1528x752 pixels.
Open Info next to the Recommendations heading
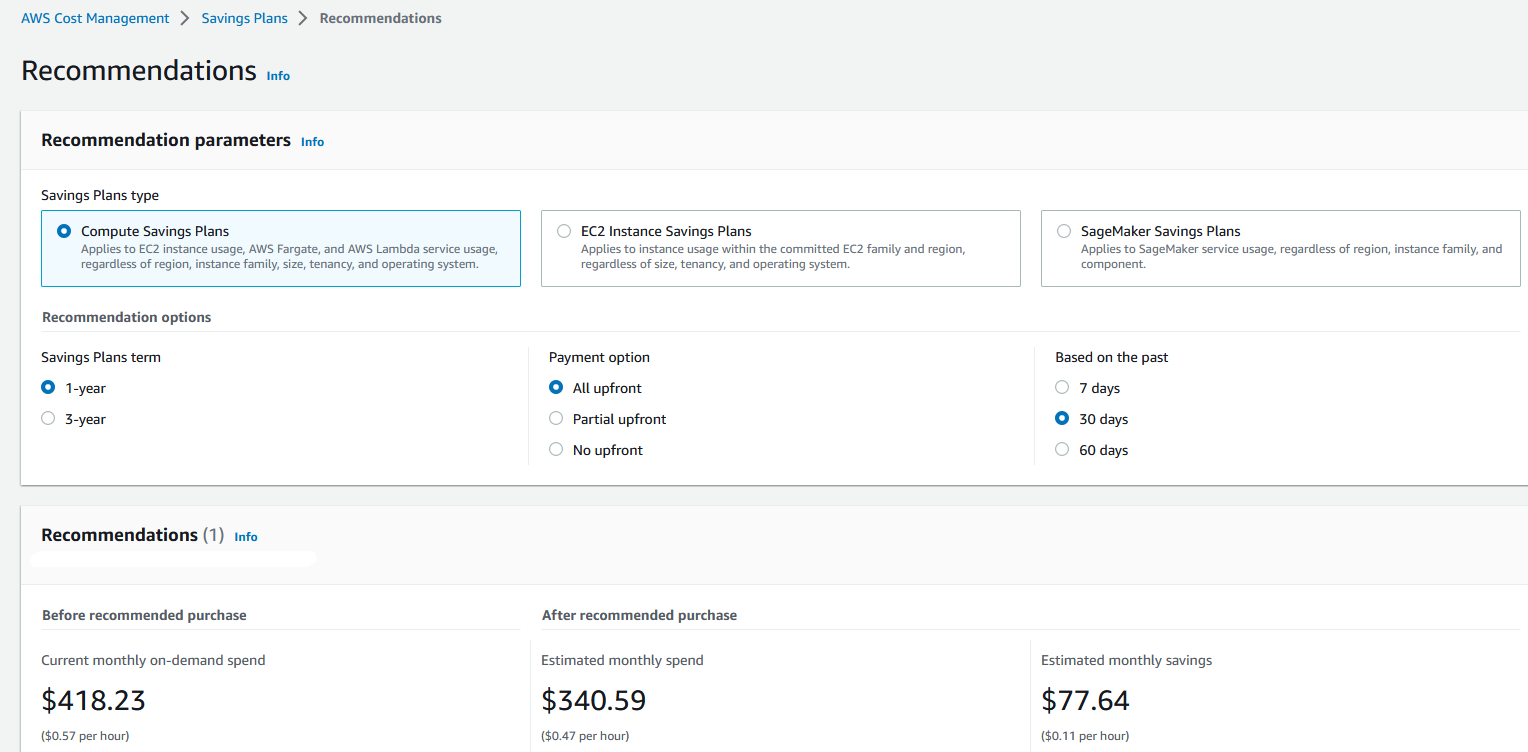coord(277,75)
